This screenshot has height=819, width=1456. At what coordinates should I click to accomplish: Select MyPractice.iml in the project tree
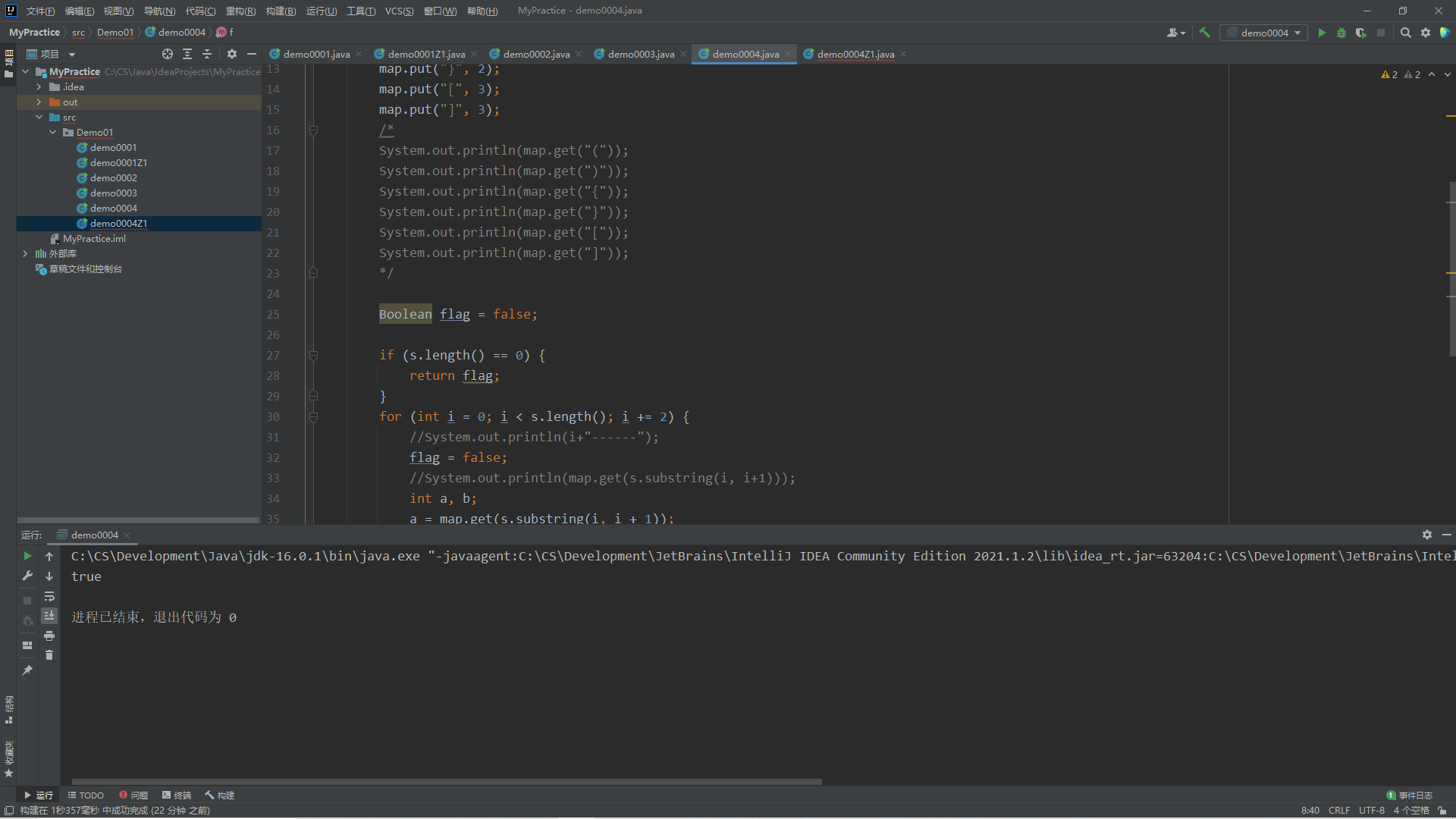pos(94,239)
